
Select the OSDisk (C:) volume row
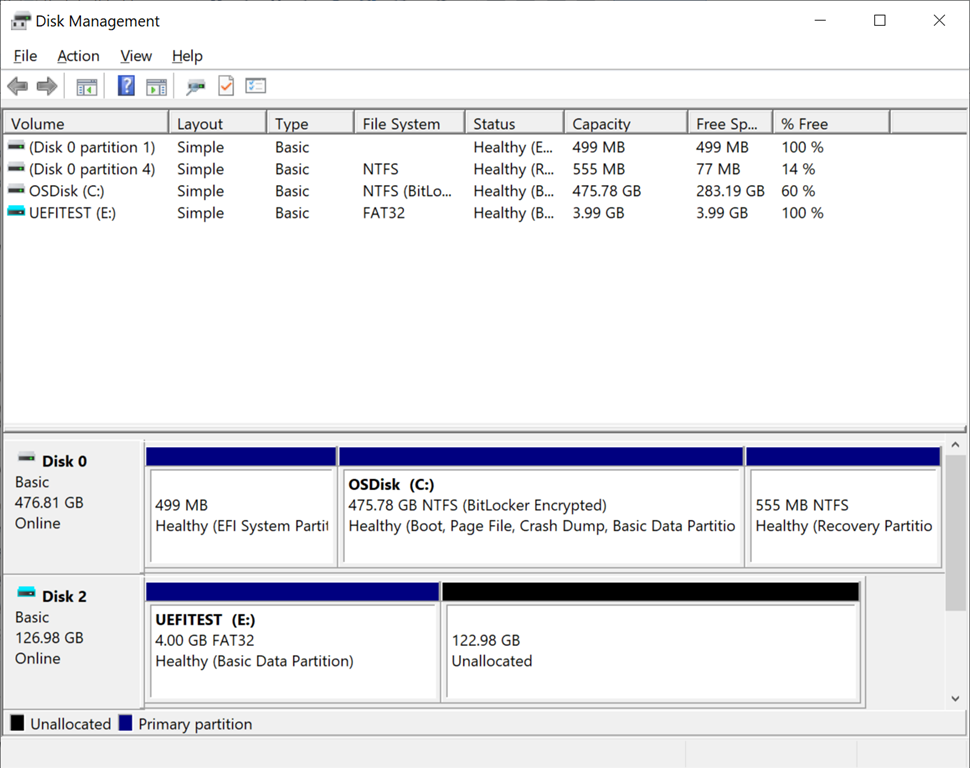tap(66, 191)
